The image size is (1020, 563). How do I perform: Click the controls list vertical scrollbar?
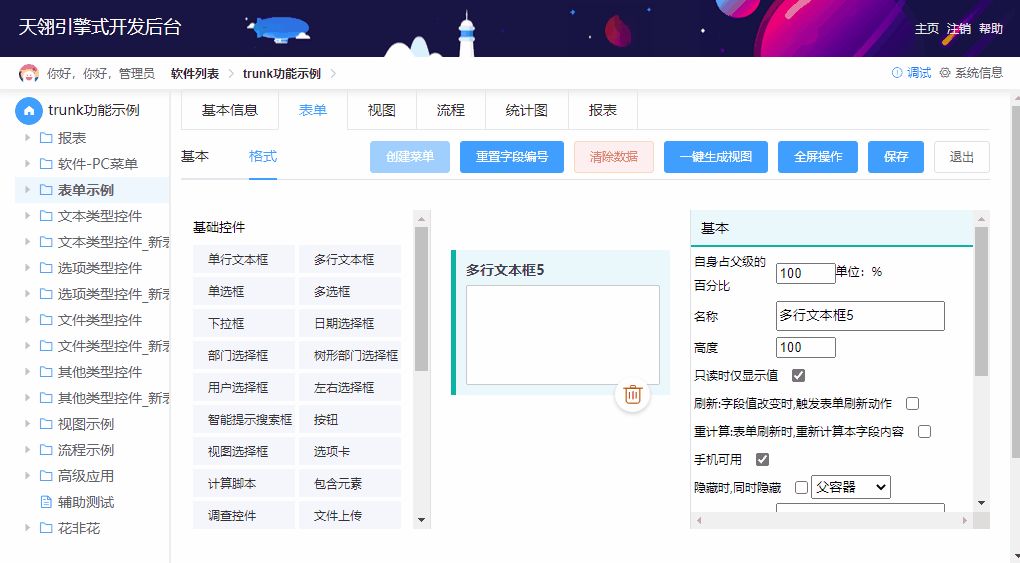coord(422,300)
